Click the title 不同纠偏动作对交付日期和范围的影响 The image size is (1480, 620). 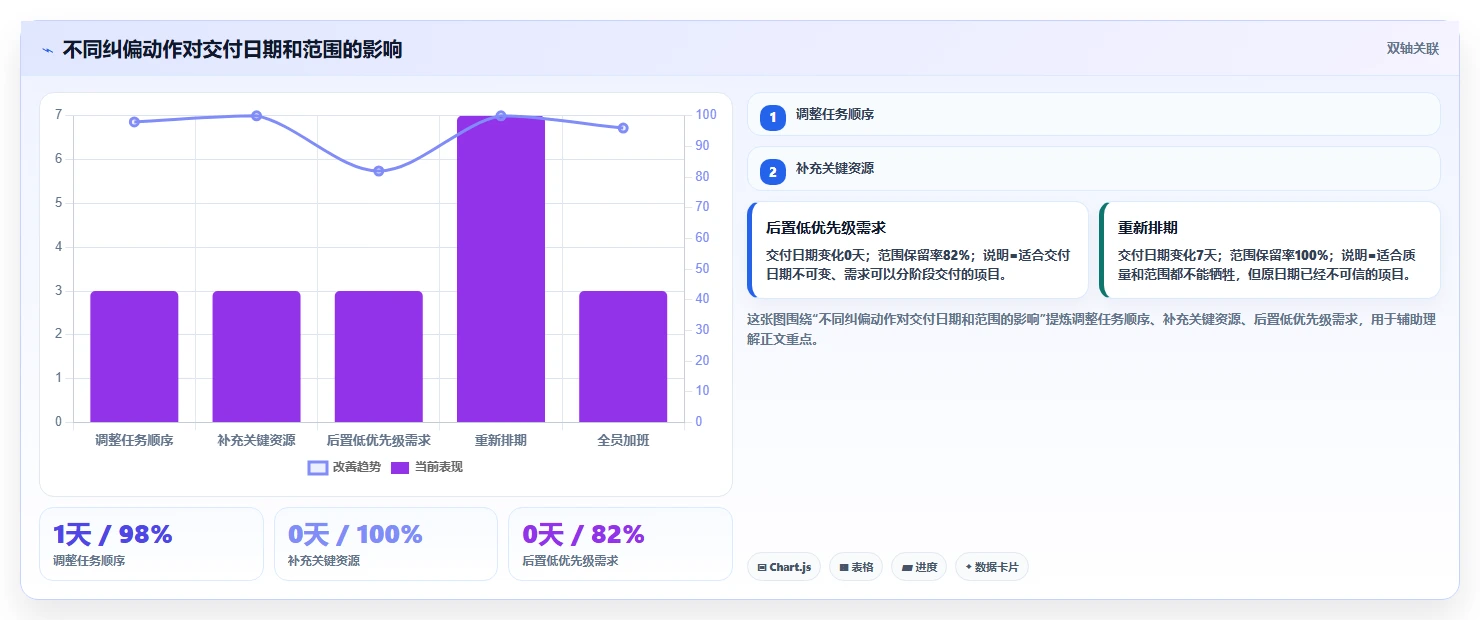tap(232, 49)
